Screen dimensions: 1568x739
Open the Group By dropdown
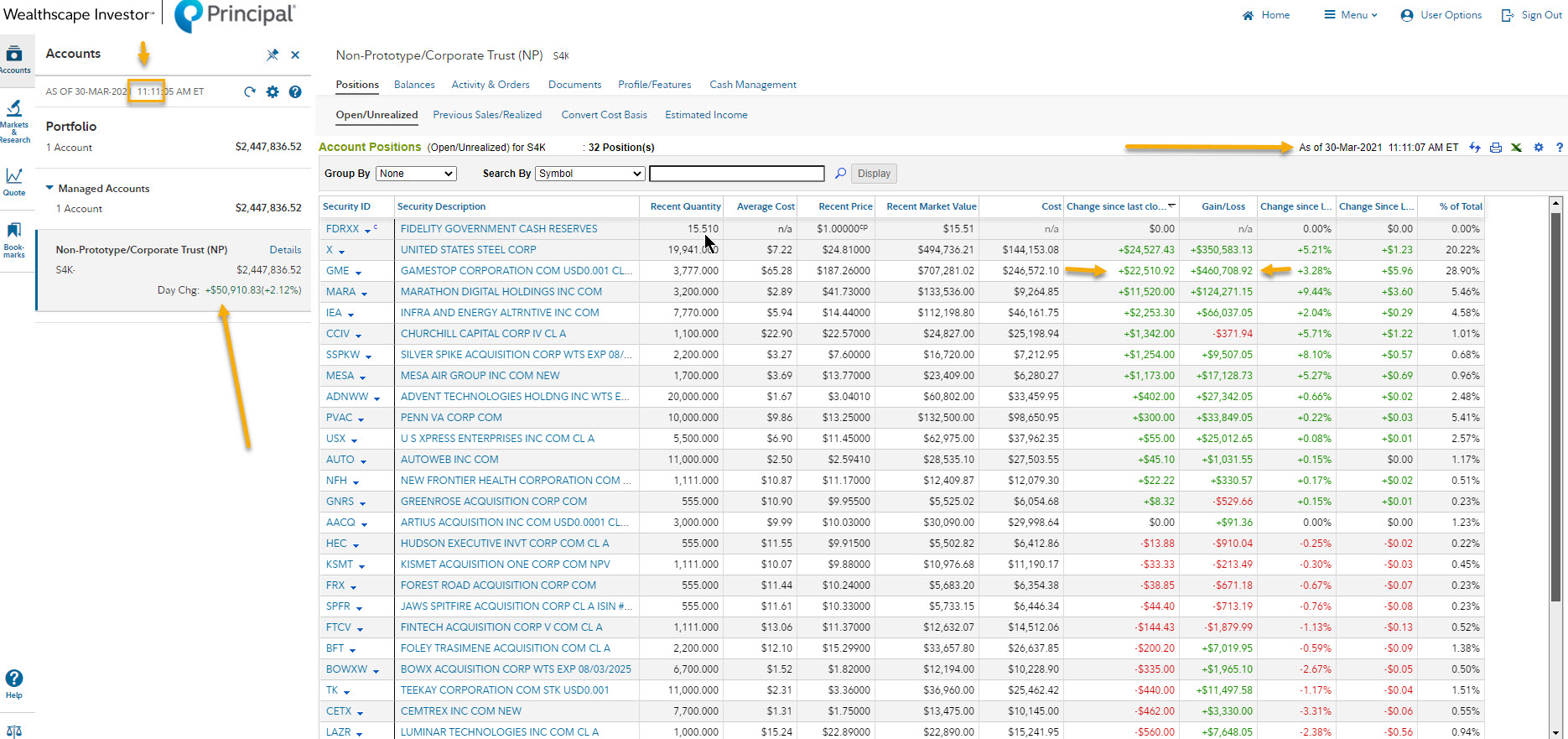[417, 174]
